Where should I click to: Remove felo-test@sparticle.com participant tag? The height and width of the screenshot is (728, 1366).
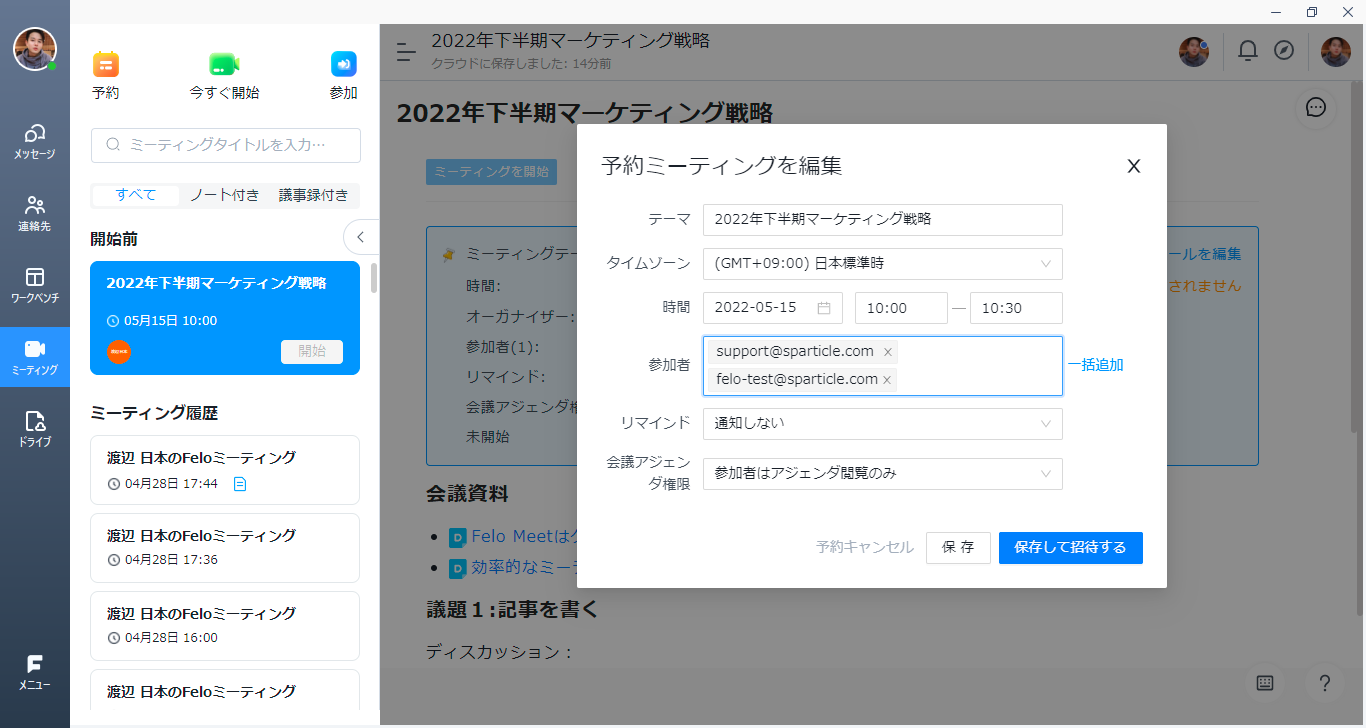coord(887,380)
